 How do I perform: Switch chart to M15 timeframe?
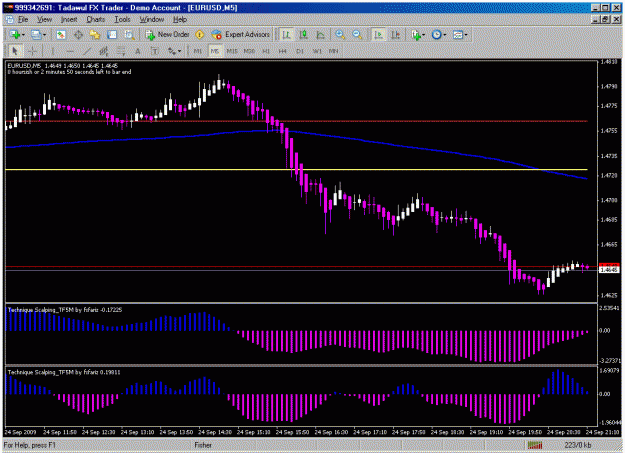pyautogui.click(x=232, y=51)
